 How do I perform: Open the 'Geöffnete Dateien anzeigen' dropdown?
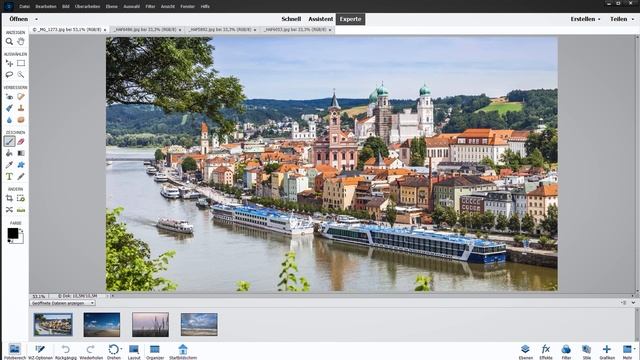(62, 303)
